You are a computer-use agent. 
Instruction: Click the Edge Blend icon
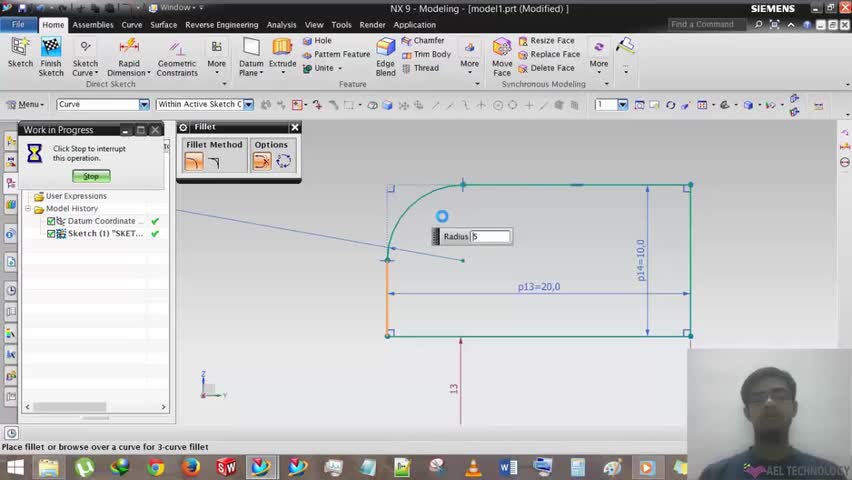(x=385, y=47)
